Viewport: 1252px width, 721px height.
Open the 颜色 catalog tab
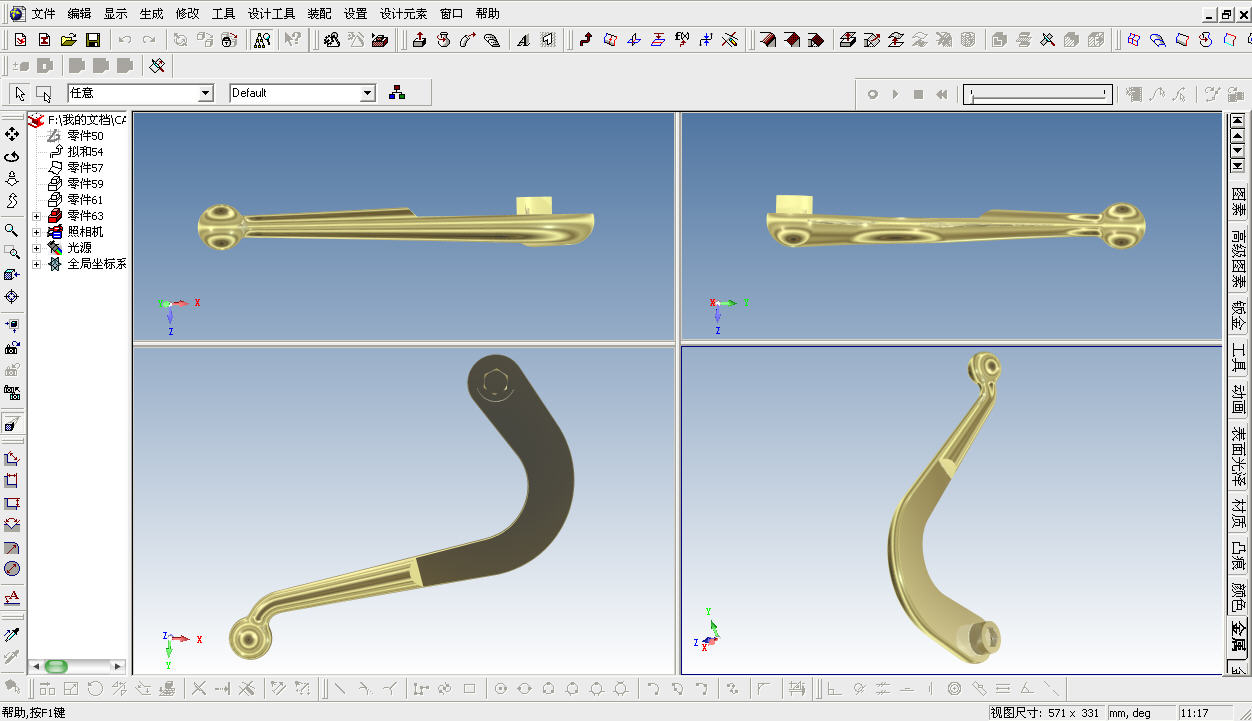[x=1238, y=596]
